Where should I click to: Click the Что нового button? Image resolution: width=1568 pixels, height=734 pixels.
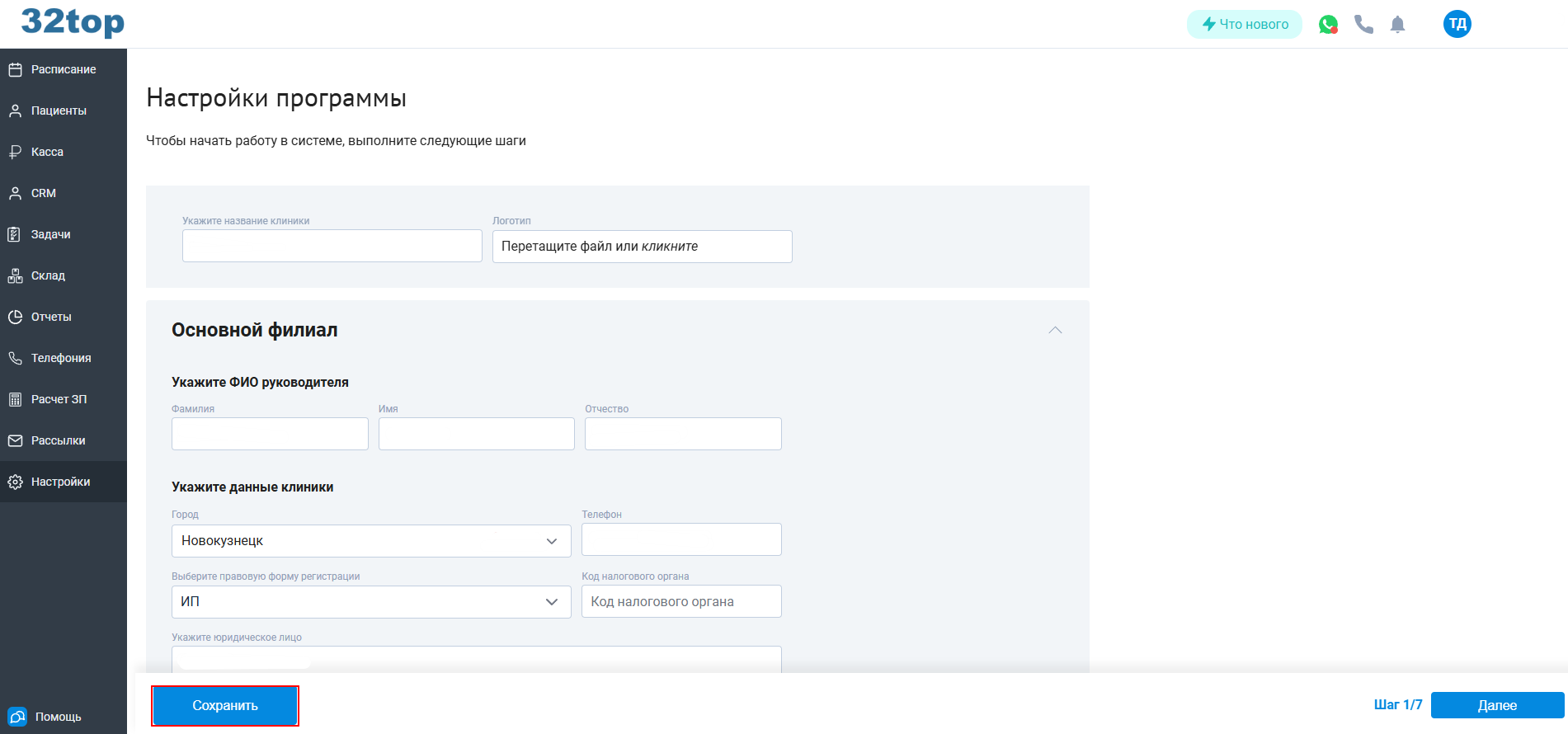click(1244, 25)
